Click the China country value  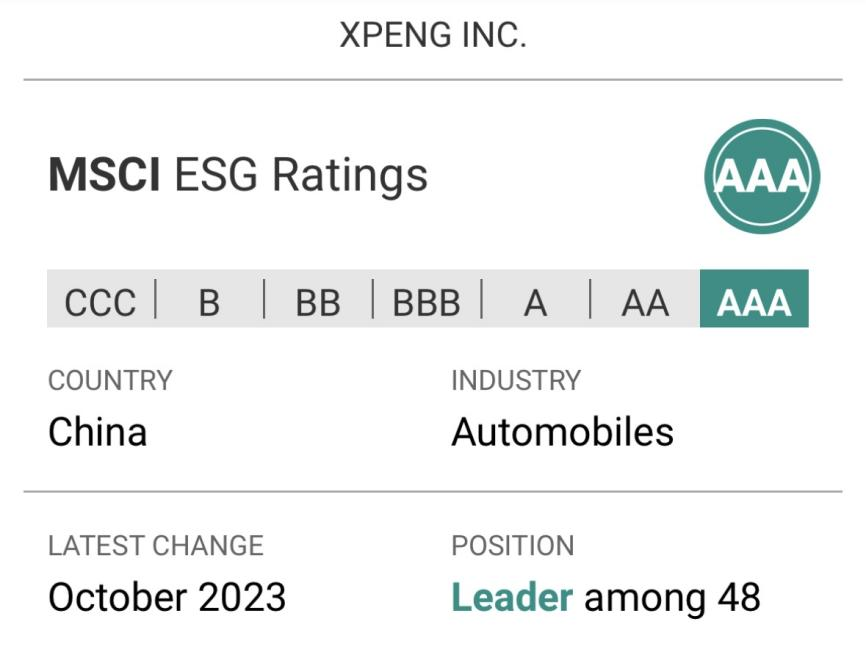(98, 432)
